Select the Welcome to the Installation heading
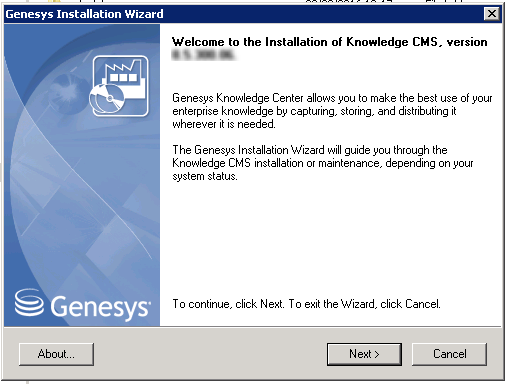Viewport: 505px width, 384px height. pos(329,42)
